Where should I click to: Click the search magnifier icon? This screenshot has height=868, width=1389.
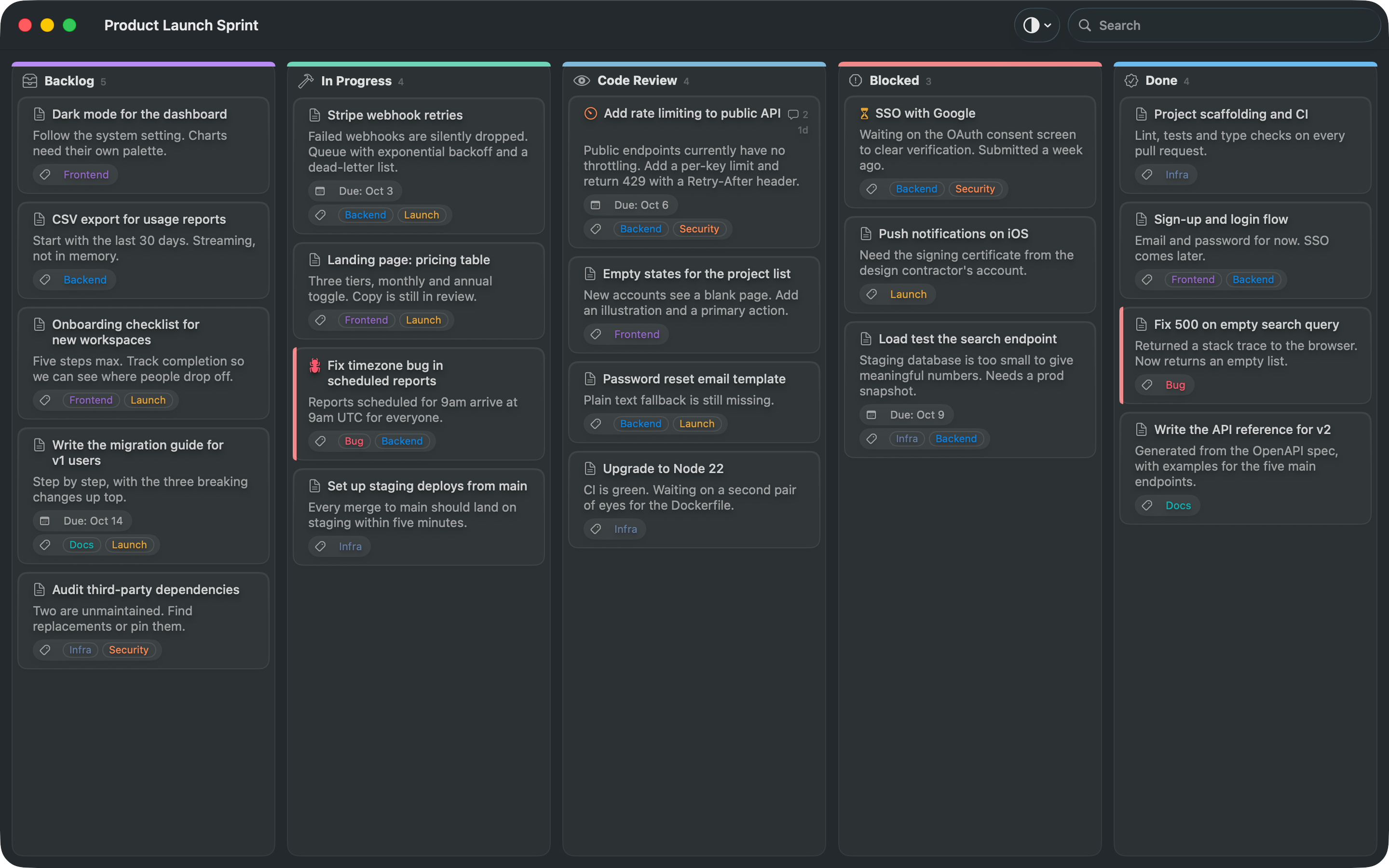pos(1085,25)
